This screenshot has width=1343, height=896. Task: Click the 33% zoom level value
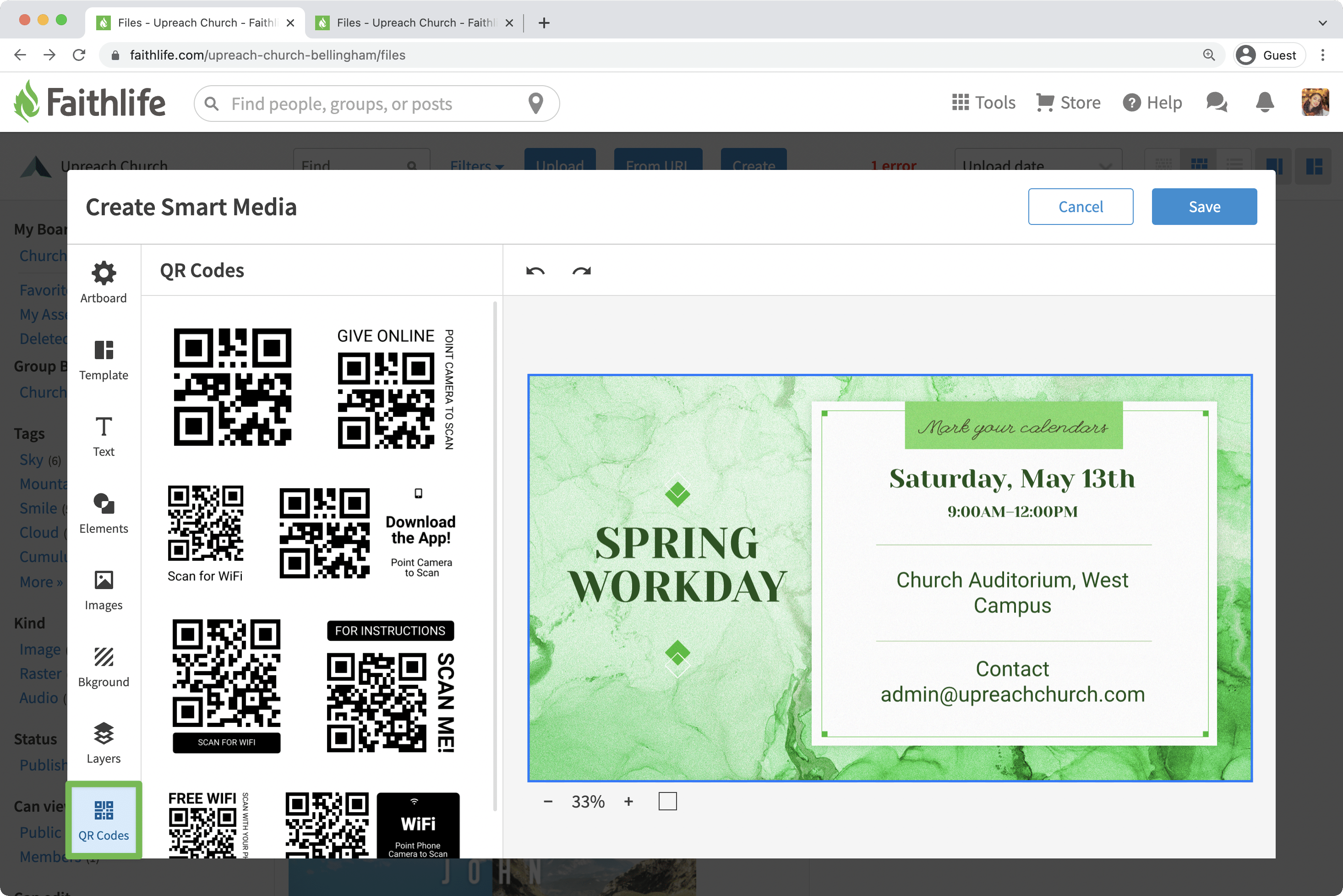588,801
